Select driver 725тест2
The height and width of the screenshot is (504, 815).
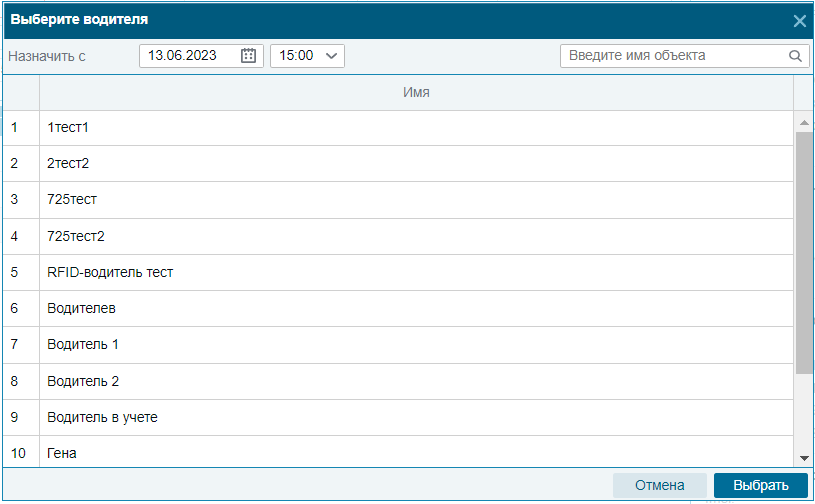pos(398,236)
